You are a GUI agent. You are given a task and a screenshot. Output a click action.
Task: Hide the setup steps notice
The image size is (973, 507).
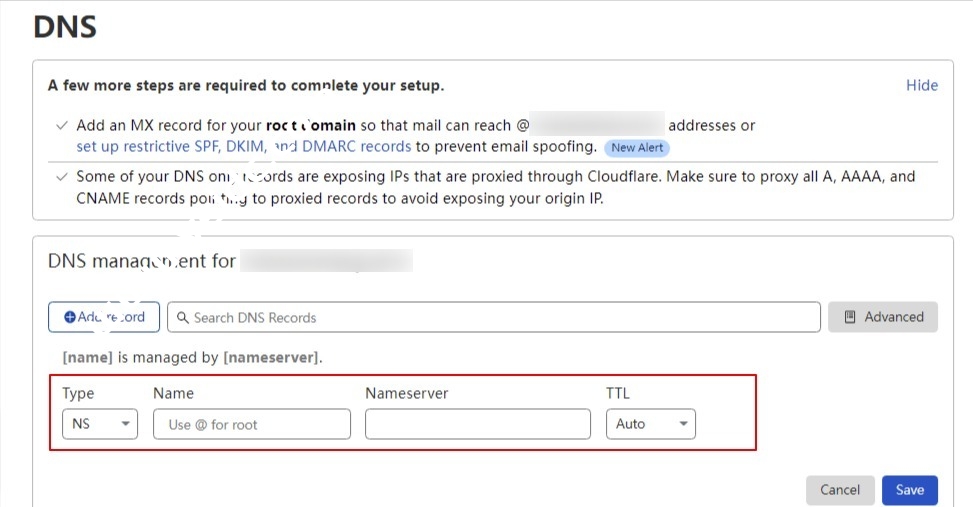coord(921,85)
